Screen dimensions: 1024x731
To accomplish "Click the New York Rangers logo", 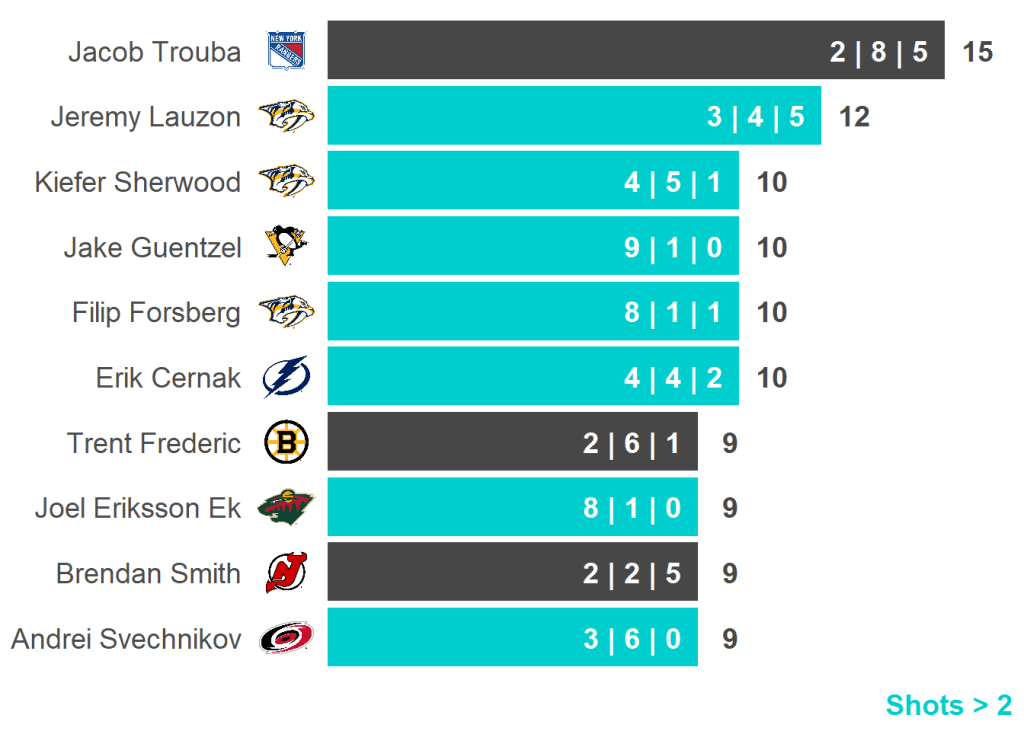I will click(286, 51).
